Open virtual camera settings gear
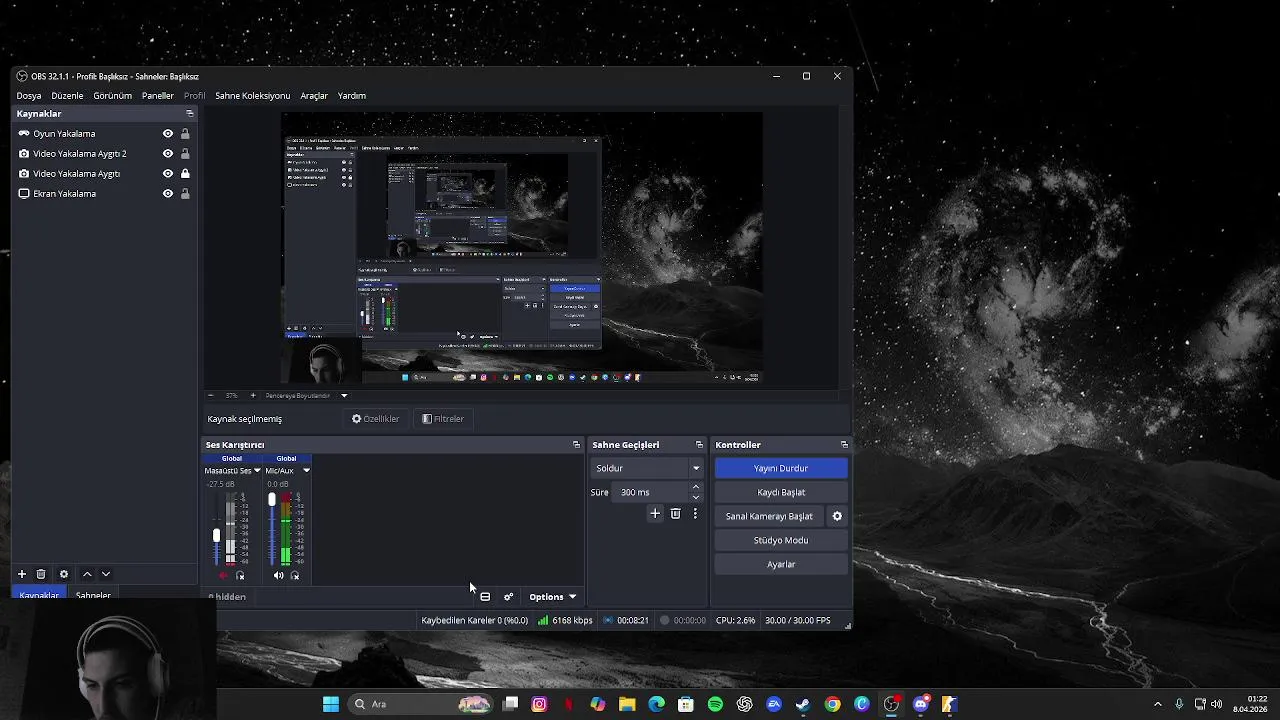 coord(837,516)
